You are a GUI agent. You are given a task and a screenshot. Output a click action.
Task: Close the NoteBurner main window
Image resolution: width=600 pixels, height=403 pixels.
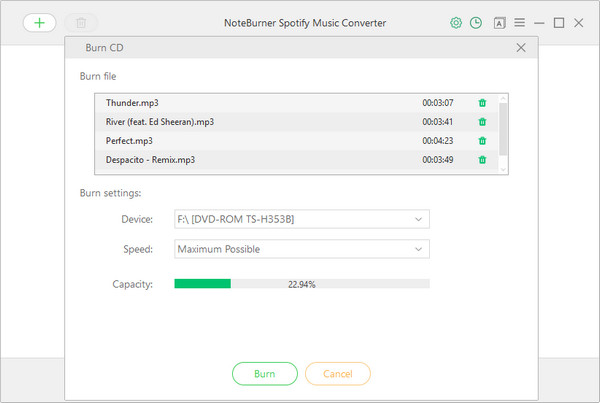[579, 23]
